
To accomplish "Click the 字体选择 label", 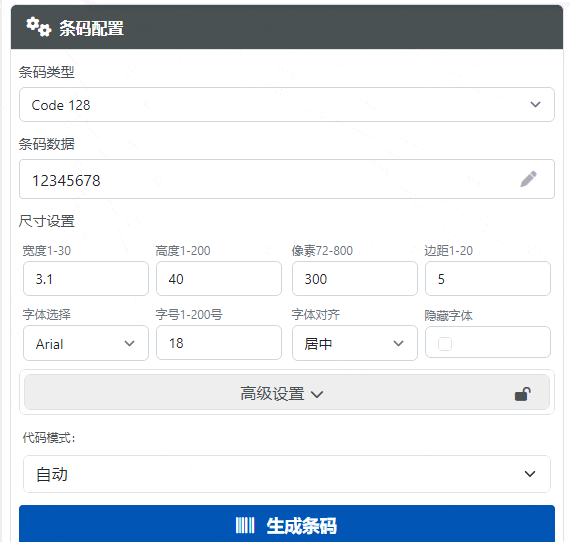I will 47,315.
